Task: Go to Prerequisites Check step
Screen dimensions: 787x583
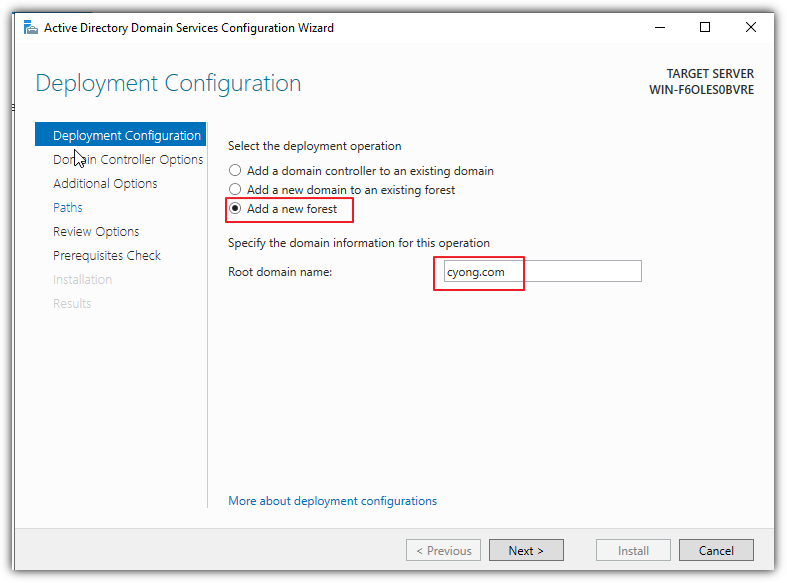Action: (107, 255)
